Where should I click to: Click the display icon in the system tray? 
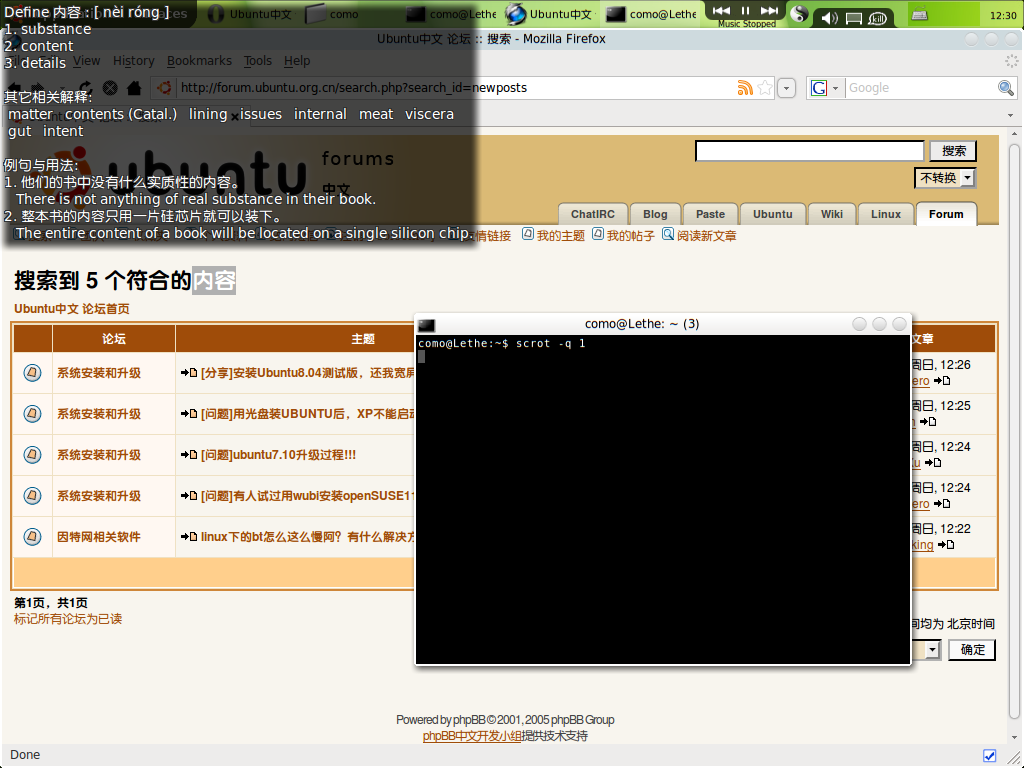click(x=854, y=18)
